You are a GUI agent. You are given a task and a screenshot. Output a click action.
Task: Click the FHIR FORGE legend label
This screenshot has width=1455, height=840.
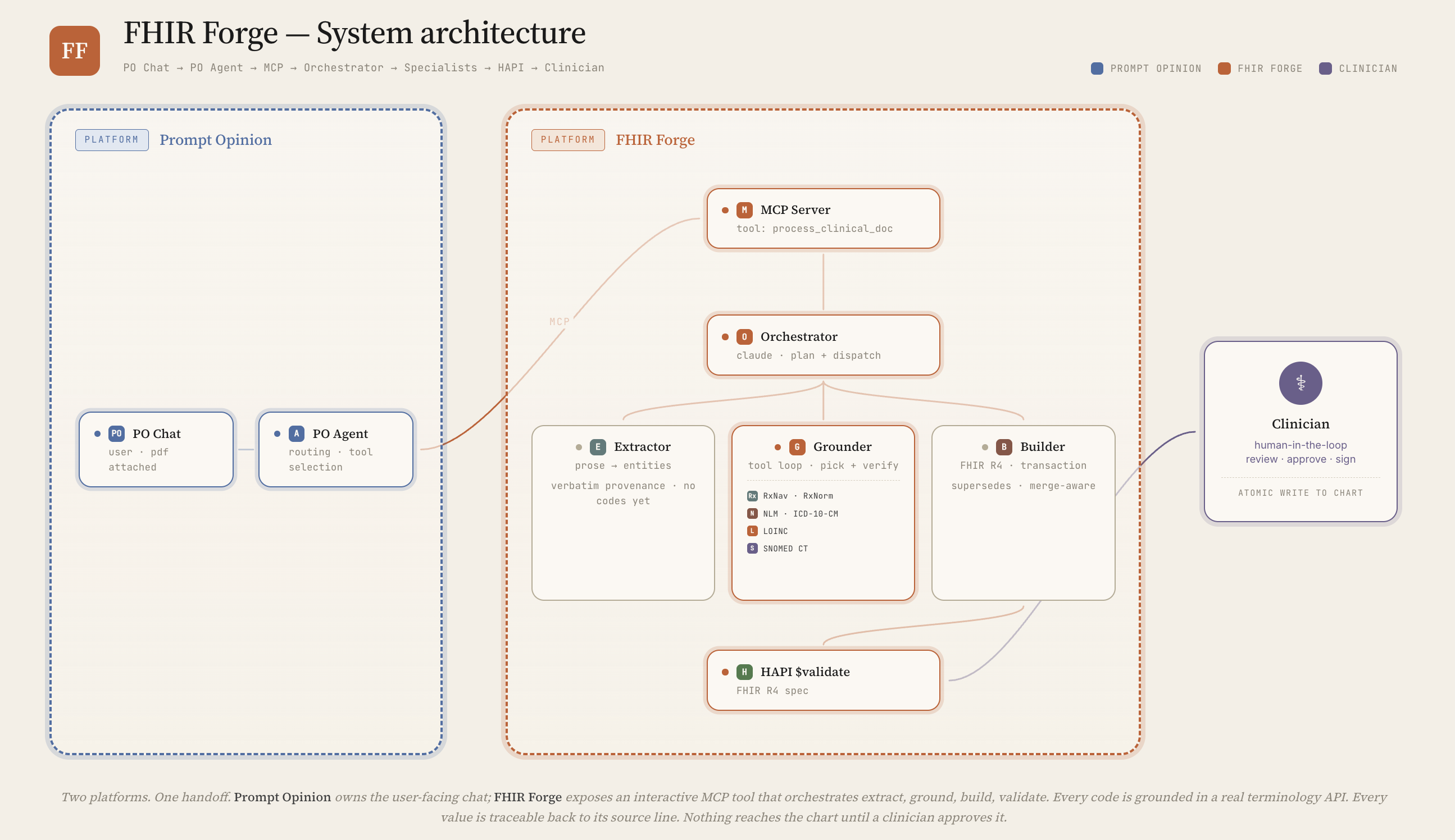[1270, 69]
